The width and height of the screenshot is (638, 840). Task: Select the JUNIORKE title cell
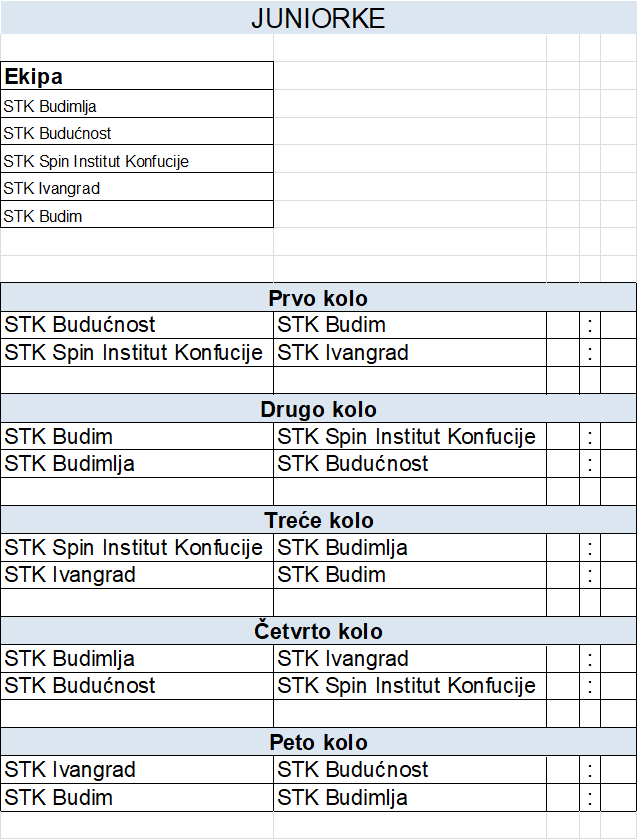coord(319,18)
